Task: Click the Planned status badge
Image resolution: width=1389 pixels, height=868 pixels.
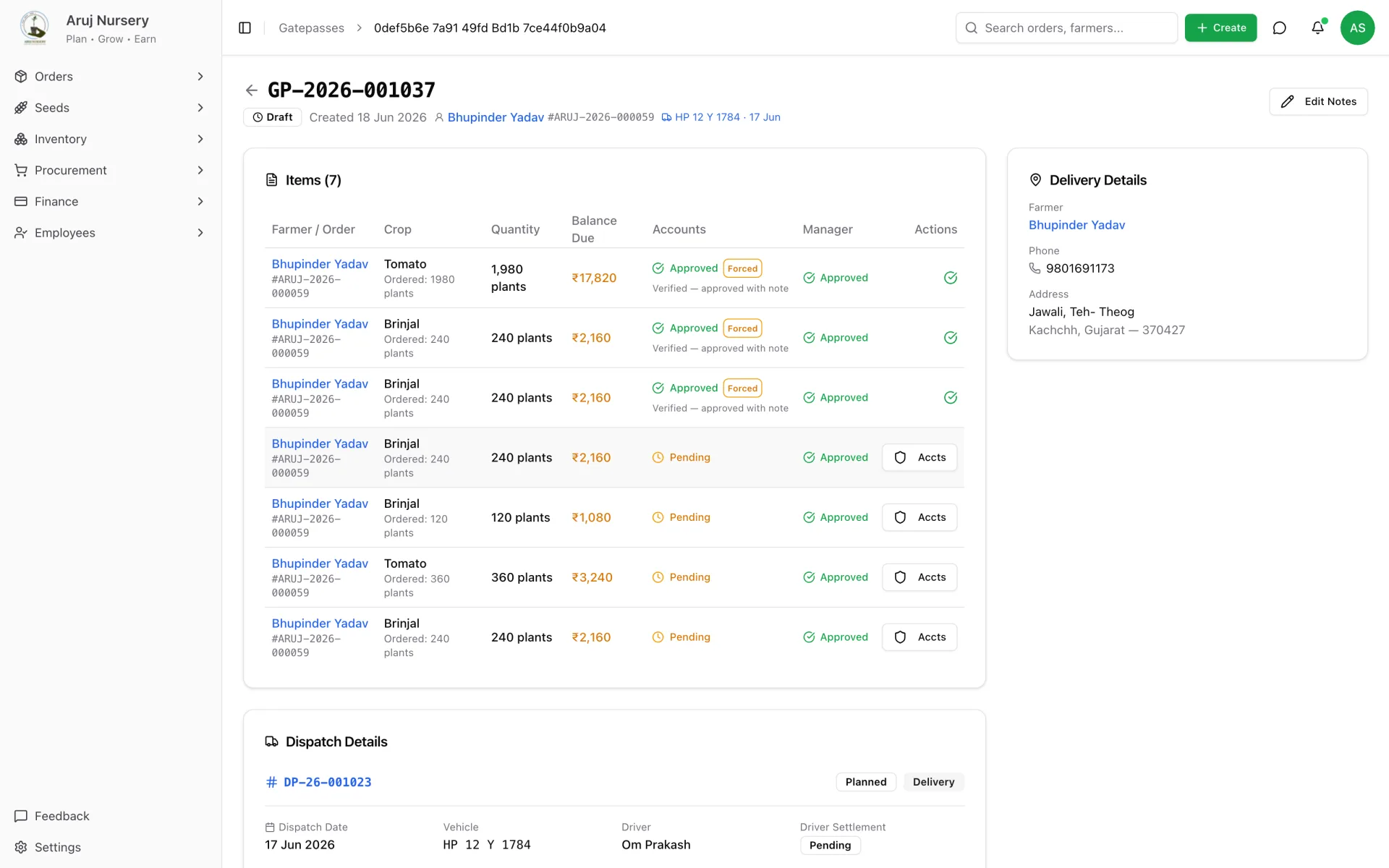Action: click(865, 782)
